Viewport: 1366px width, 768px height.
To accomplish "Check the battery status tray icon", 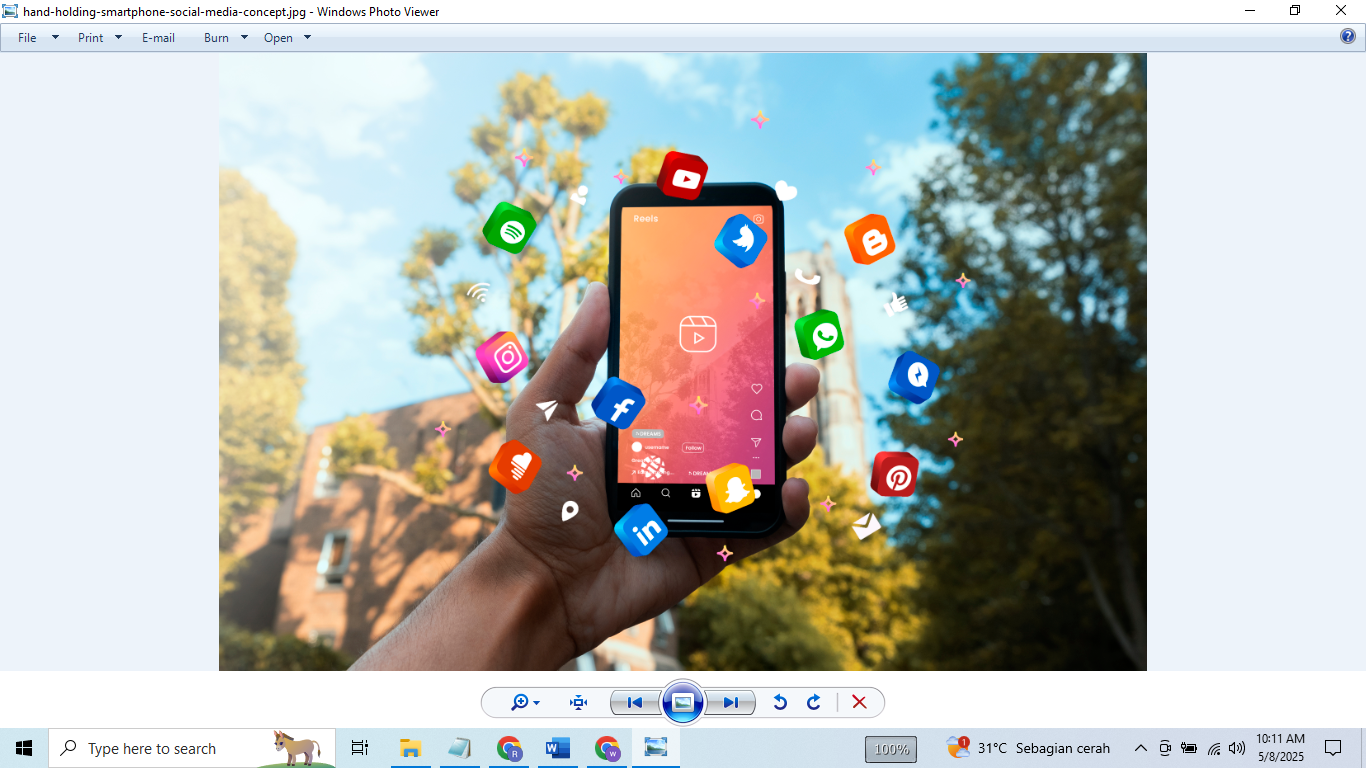I will (1189, 748).
